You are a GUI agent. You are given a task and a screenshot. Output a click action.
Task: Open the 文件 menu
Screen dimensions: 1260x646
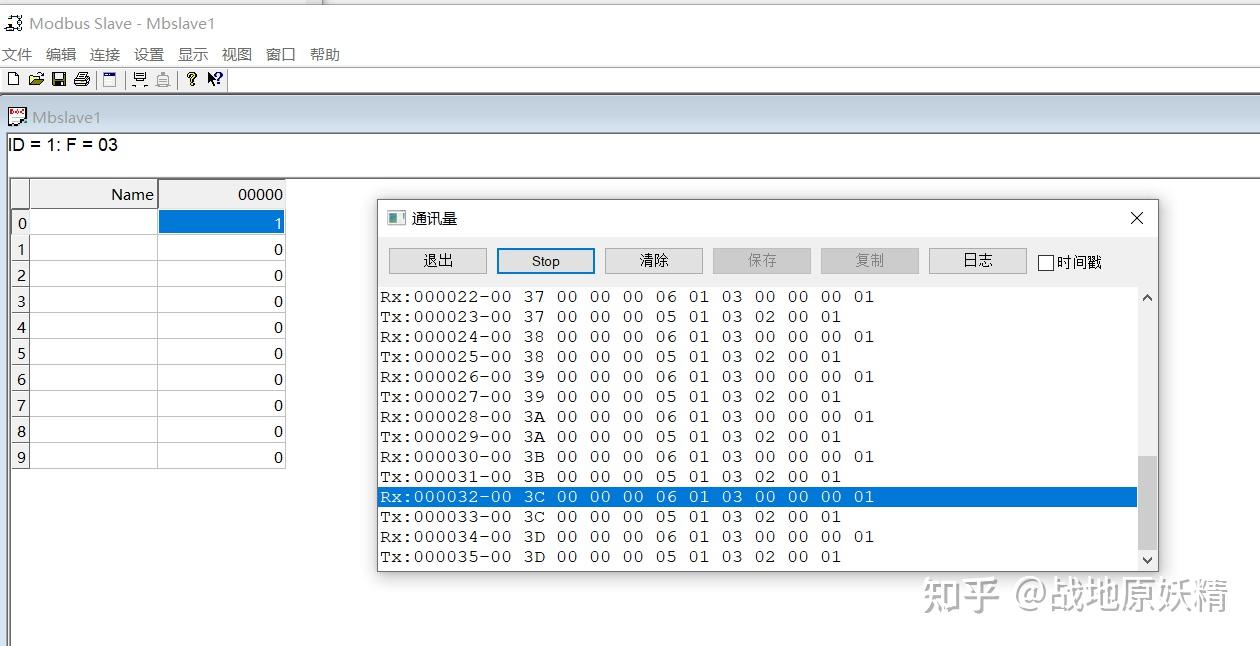[17, 55]
